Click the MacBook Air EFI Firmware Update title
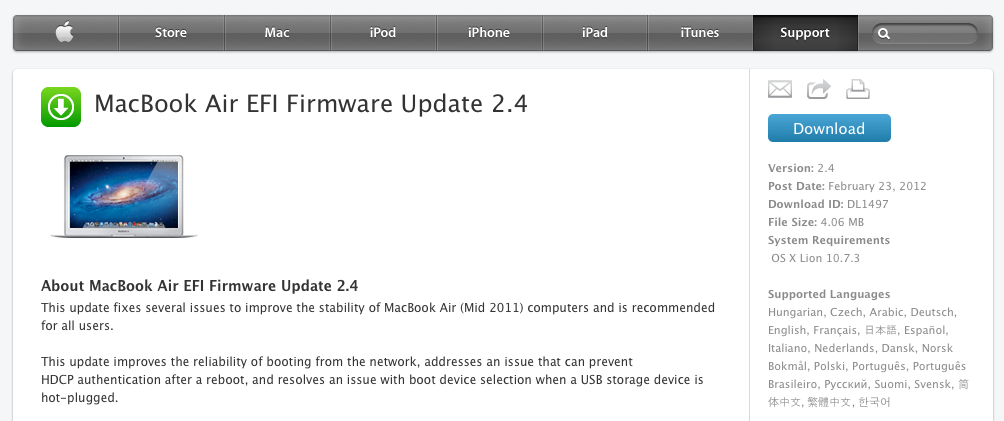This screenshot has height=421, width=1004. click(x=310, y=103)
